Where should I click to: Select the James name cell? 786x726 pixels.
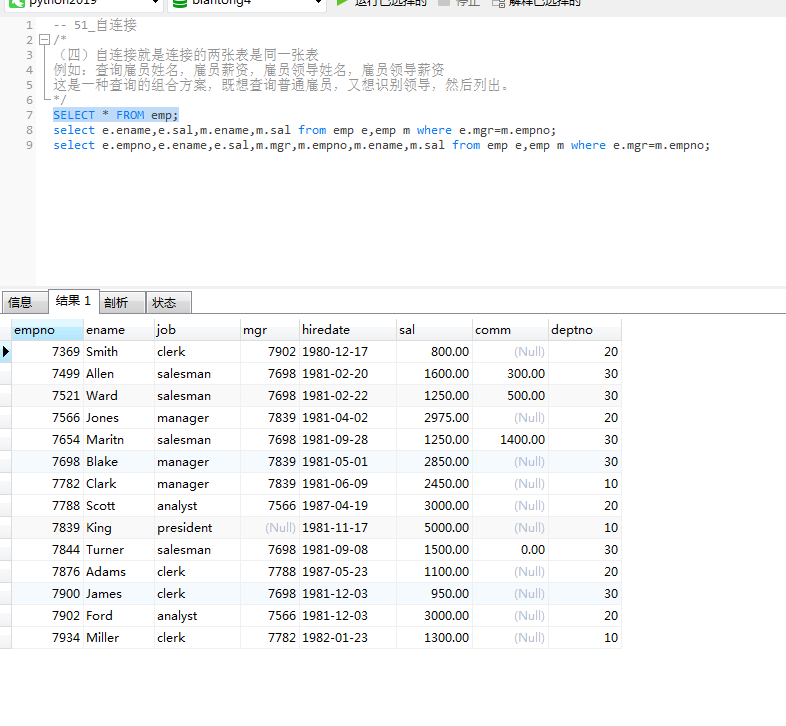tap(119, 594)
